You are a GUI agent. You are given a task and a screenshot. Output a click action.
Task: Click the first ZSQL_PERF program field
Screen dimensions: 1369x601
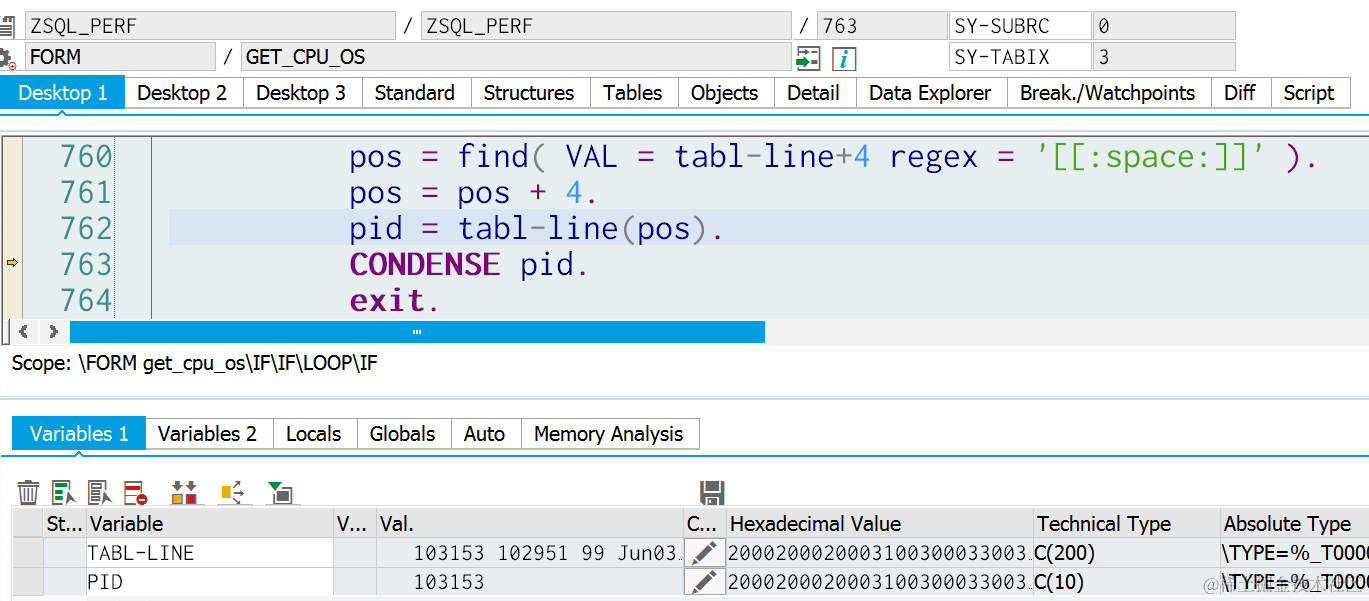pyautogui.click(x=210, y=26)
